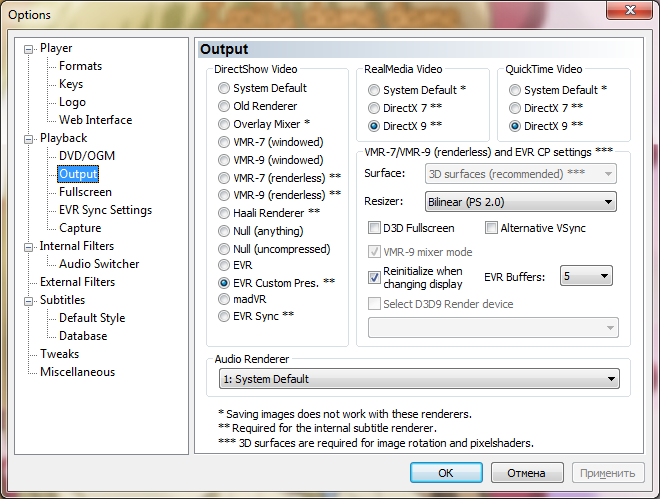
Task: Collapse the Player tree node
Action: pos(30,48)
